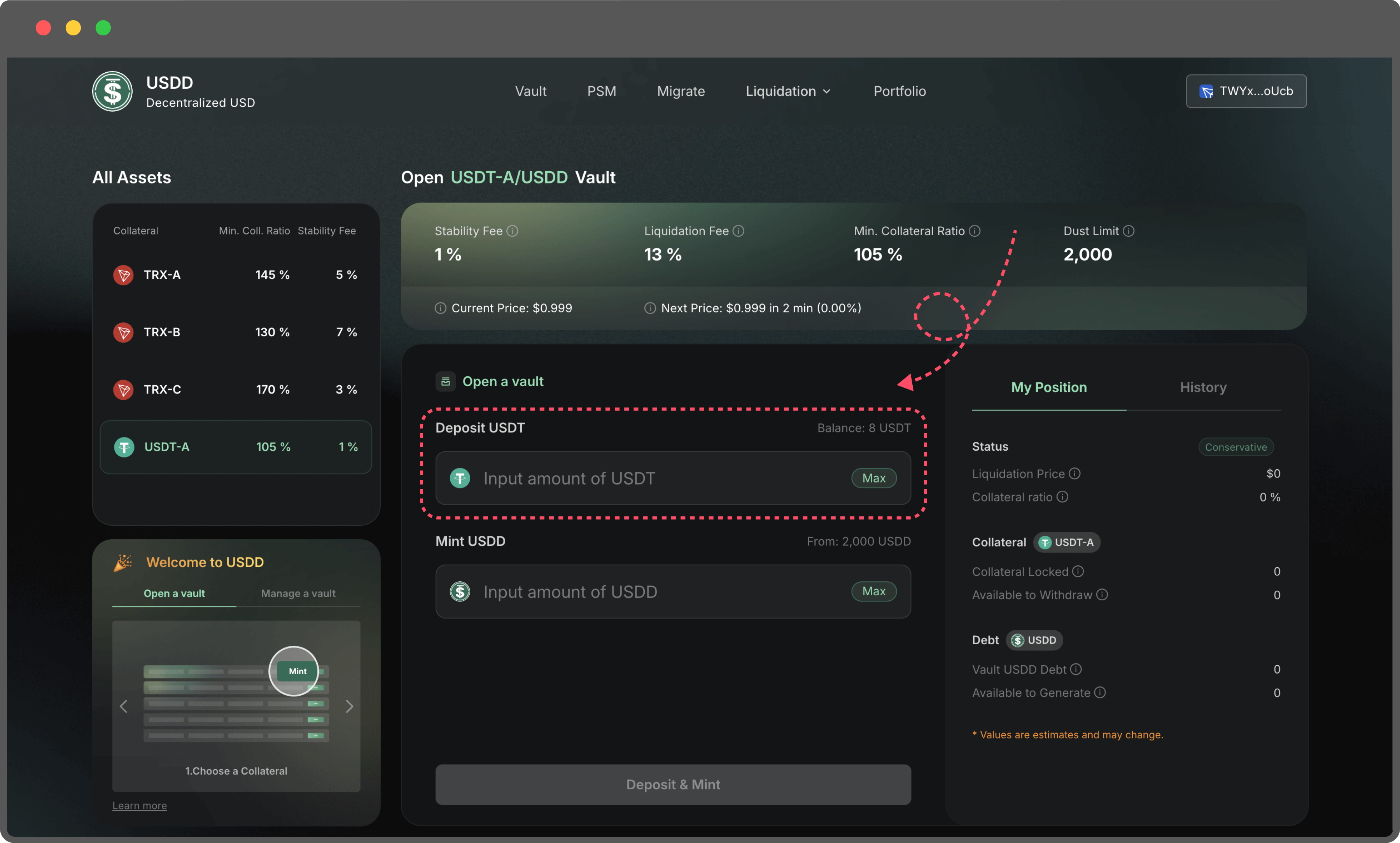Open the wallet TWYx...oUcb button

coord(1246,91)
